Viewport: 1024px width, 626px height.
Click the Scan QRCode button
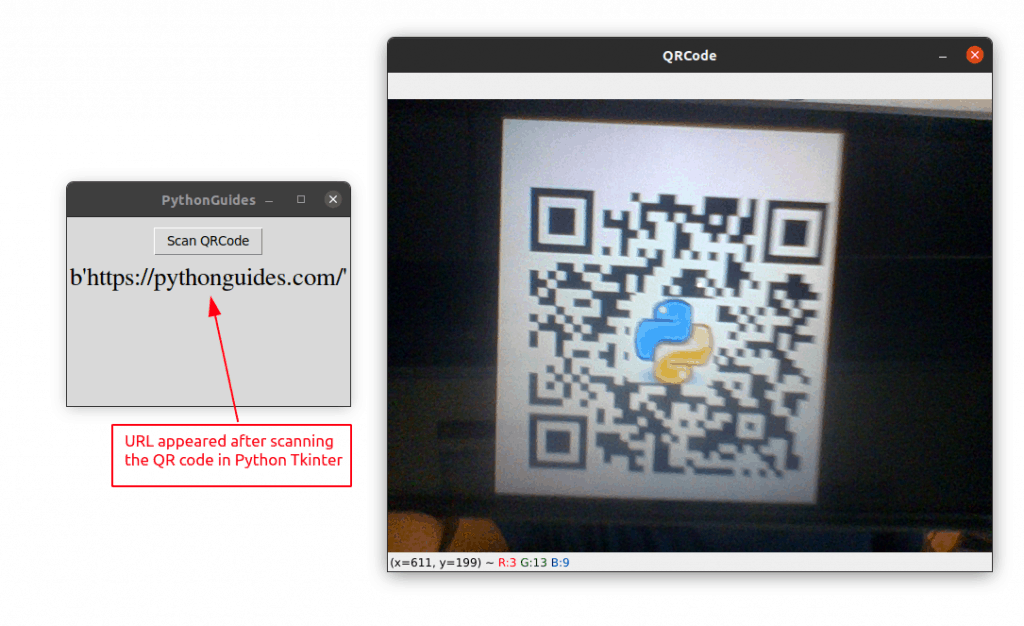coord(208,241)
